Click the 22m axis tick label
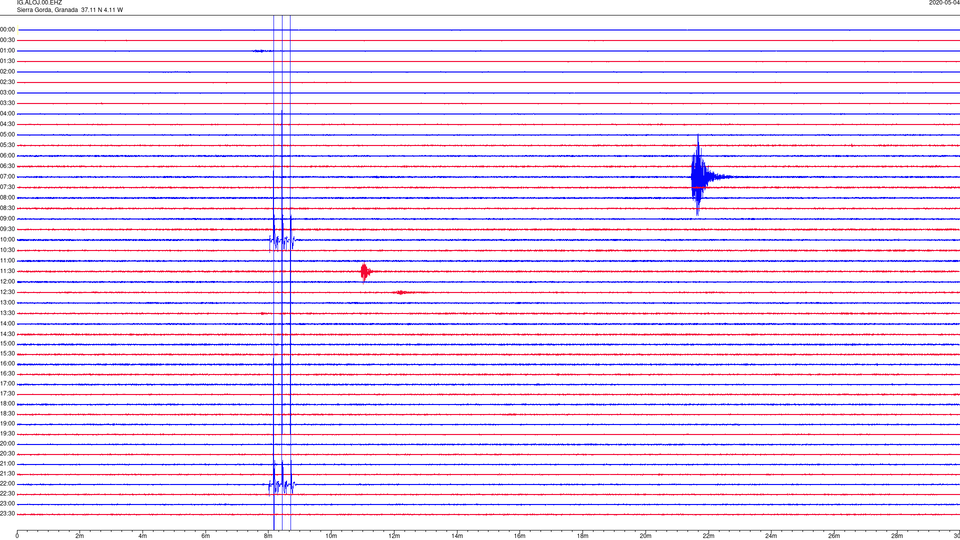Screen dimensions: 960x540 pos(708,536)
